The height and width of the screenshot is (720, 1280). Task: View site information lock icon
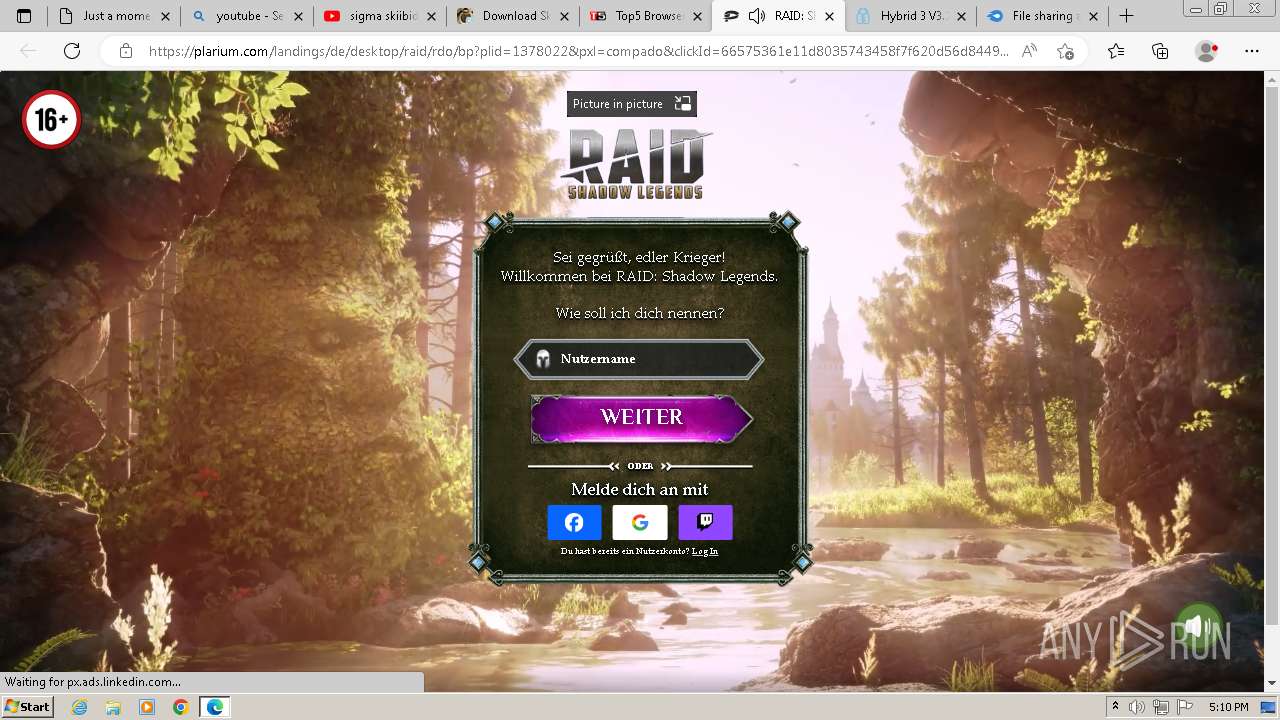tap(126, 51)
